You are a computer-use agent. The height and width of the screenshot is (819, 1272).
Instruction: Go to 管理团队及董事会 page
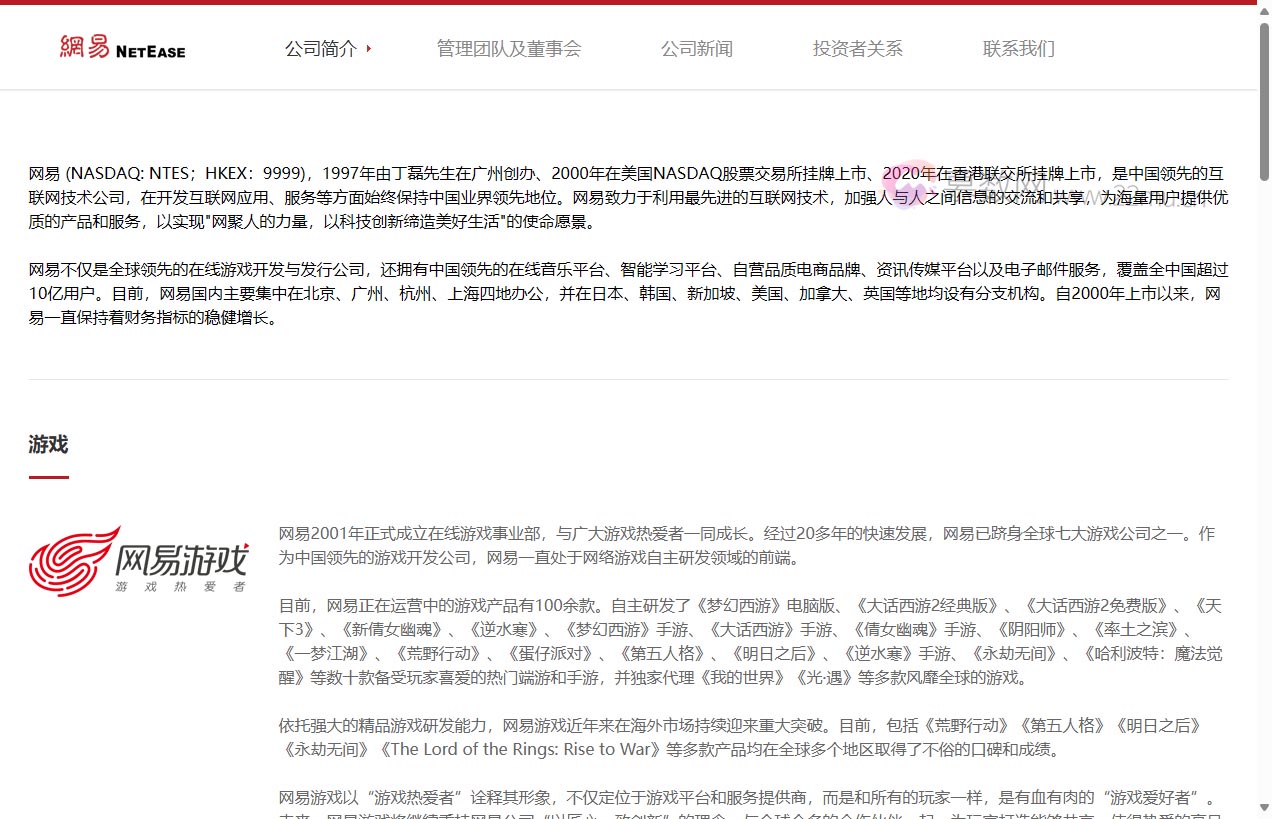coord(508,48)
